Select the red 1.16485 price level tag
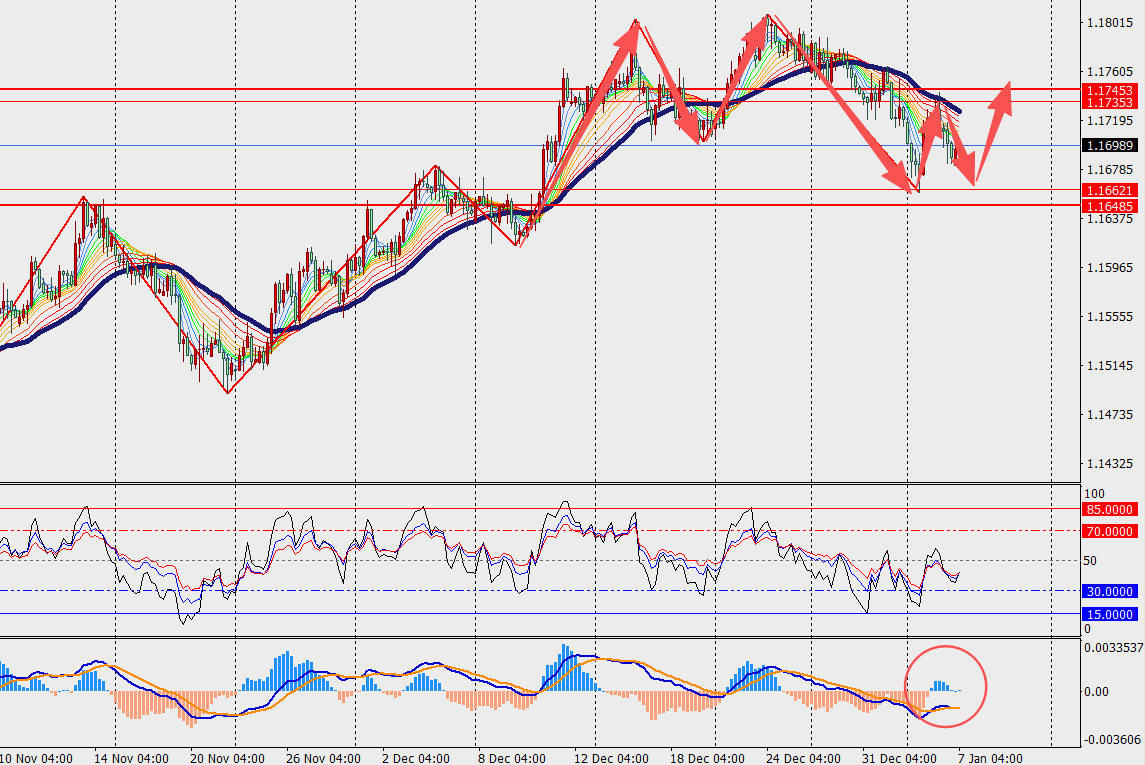 1108,206
